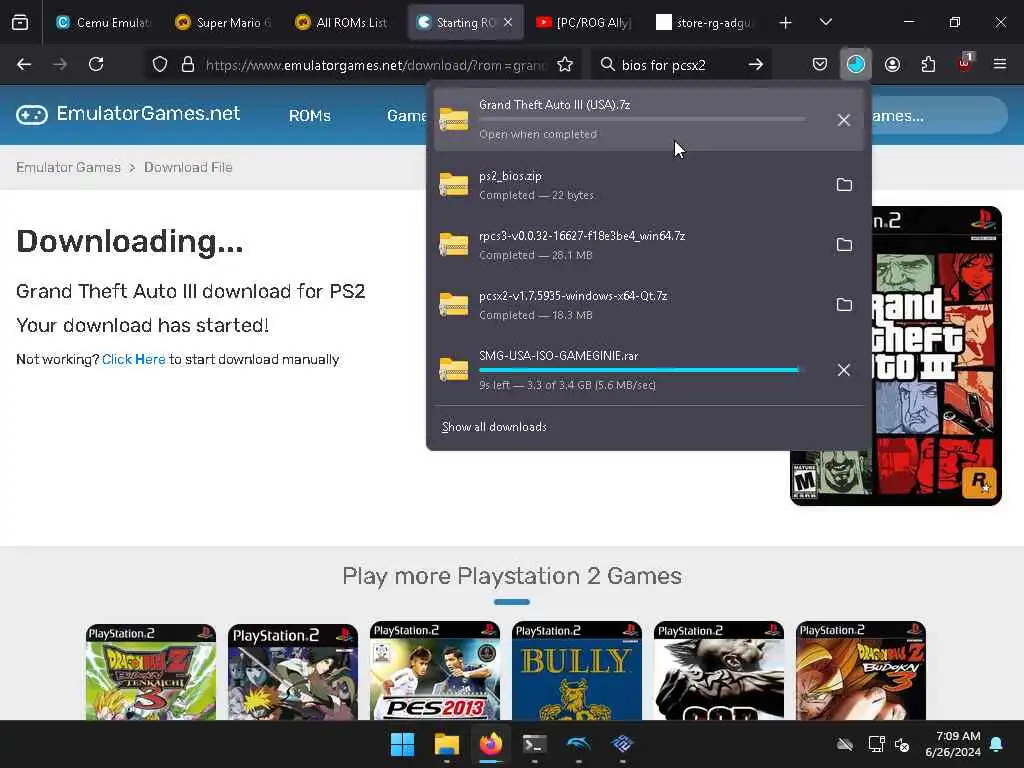The image size is (1024, 768).
Task: Click the EmulatorGames.net logo
Action: pyautogui.click(x=128, y=114)
